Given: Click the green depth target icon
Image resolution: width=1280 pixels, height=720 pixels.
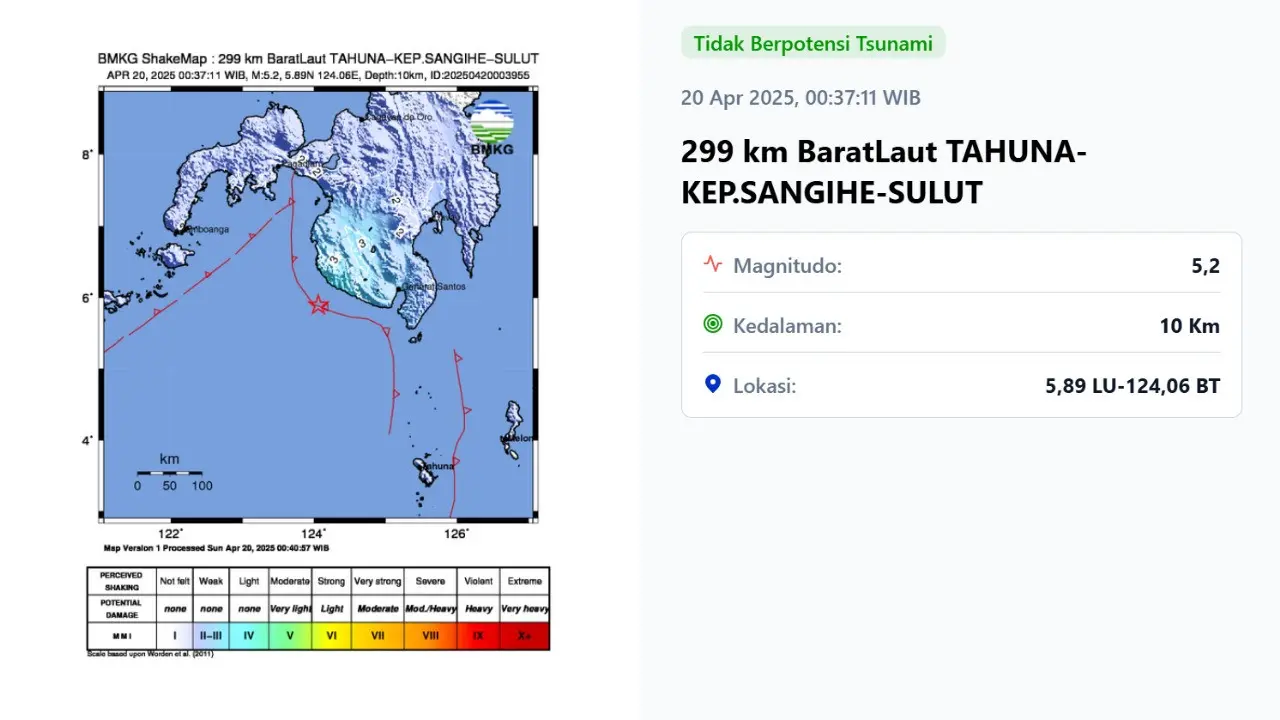Looking at the screenshot, I should coord(712,324).
